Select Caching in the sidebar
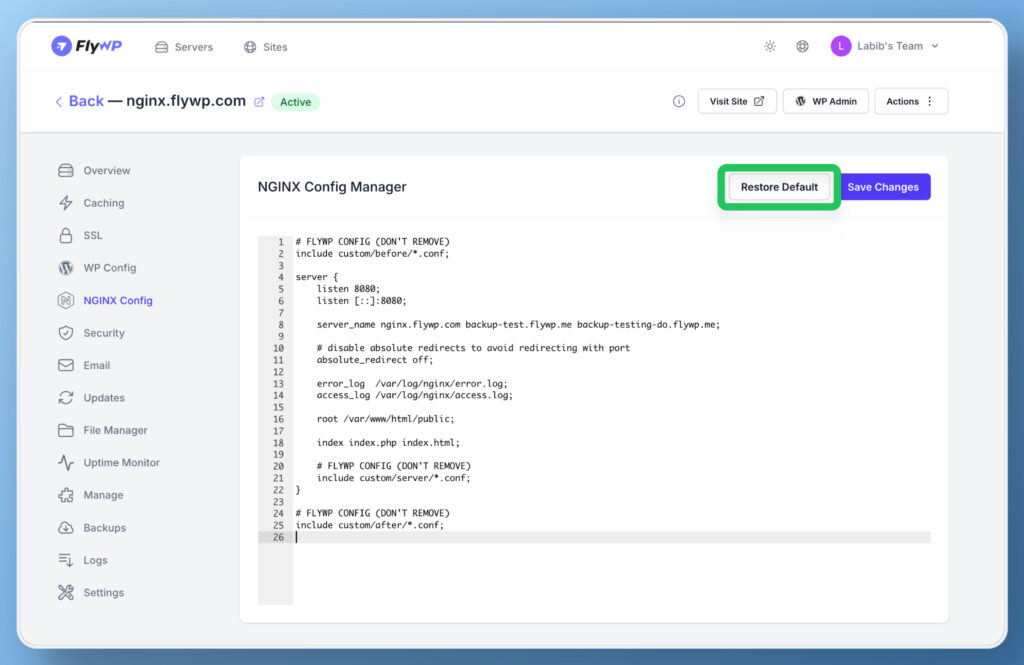This screenshot has height=665, width=1024. pyautogui.click(x=91, y=203)
